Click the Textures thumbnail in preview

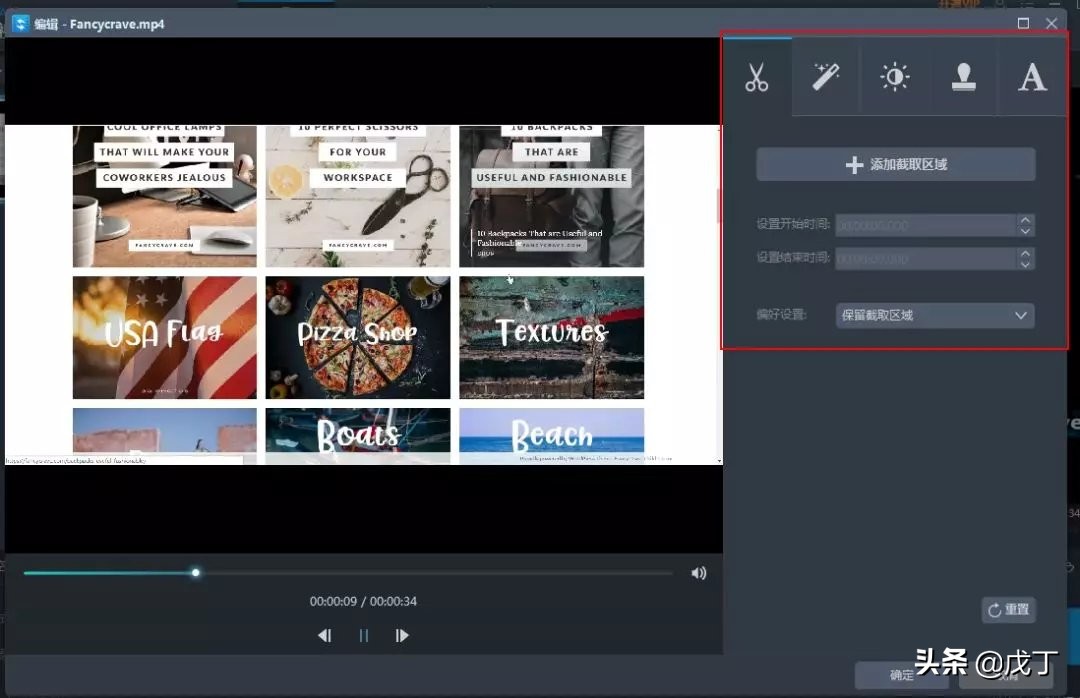pos(552,338)
